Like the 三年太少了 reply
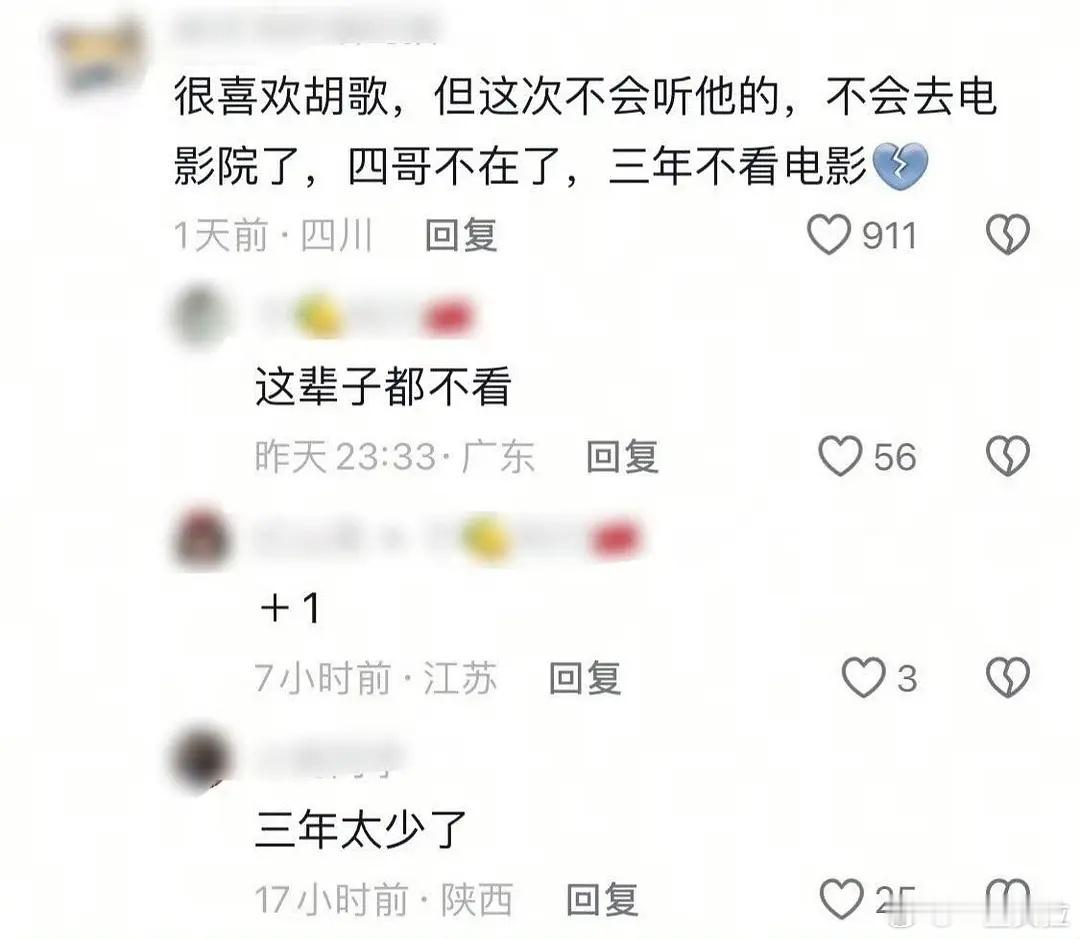The image size is (1080, 939). [841, 899]
